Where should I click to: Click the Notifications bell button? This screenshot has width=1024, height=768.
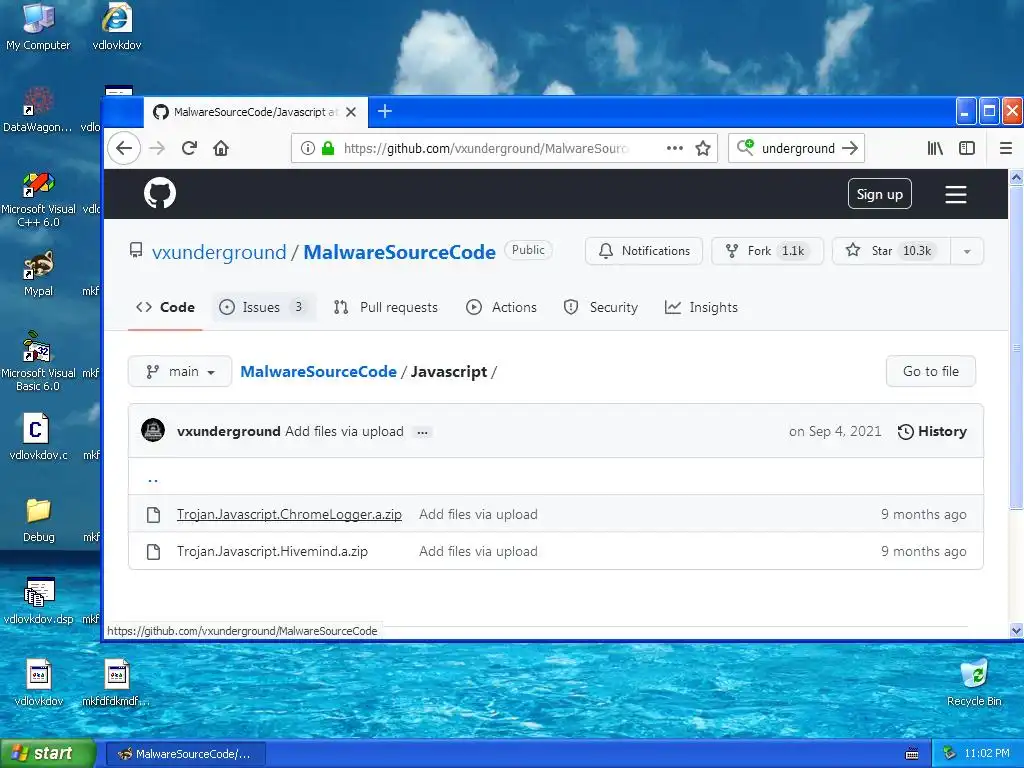point(644,251)
